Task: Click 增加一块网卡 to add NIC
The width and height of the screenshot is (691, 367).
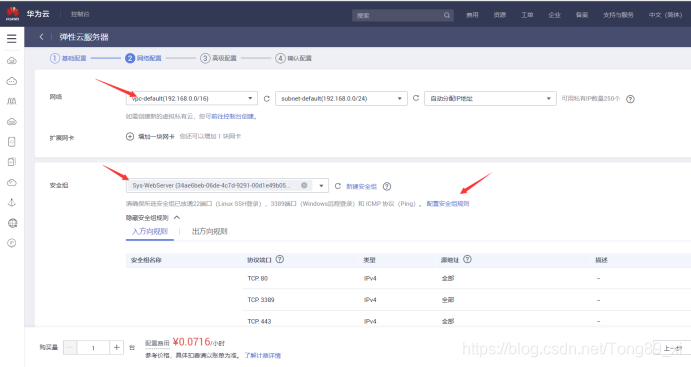Action: 156,137
